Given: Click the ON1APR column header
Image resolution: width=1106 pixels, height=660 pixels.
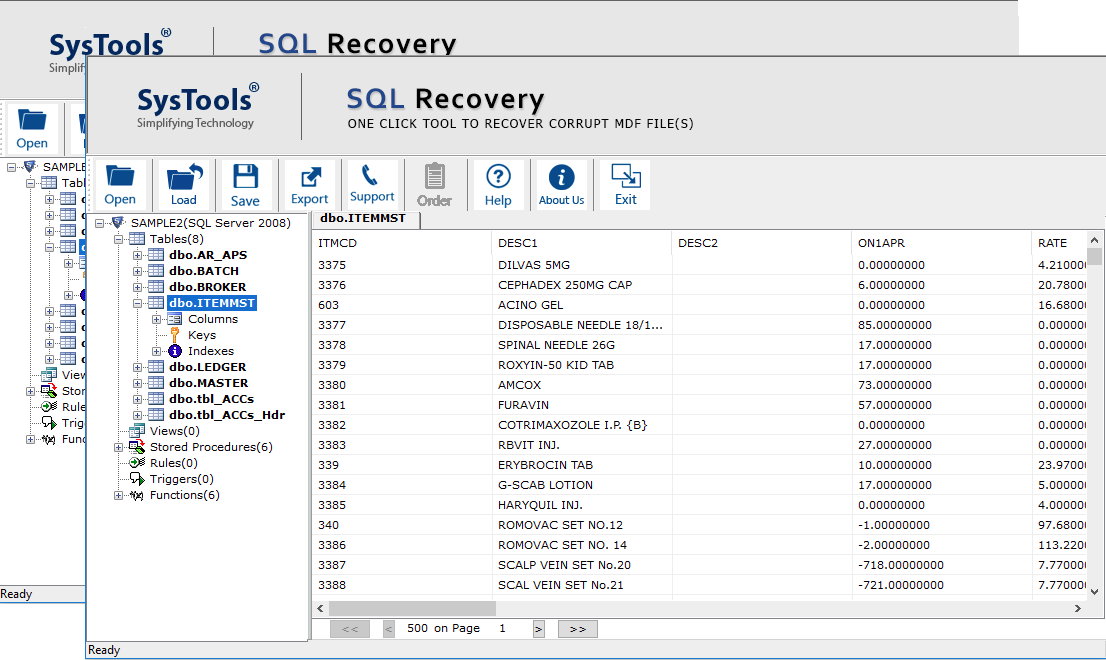Looking at the screenshot, I should 940,243.
